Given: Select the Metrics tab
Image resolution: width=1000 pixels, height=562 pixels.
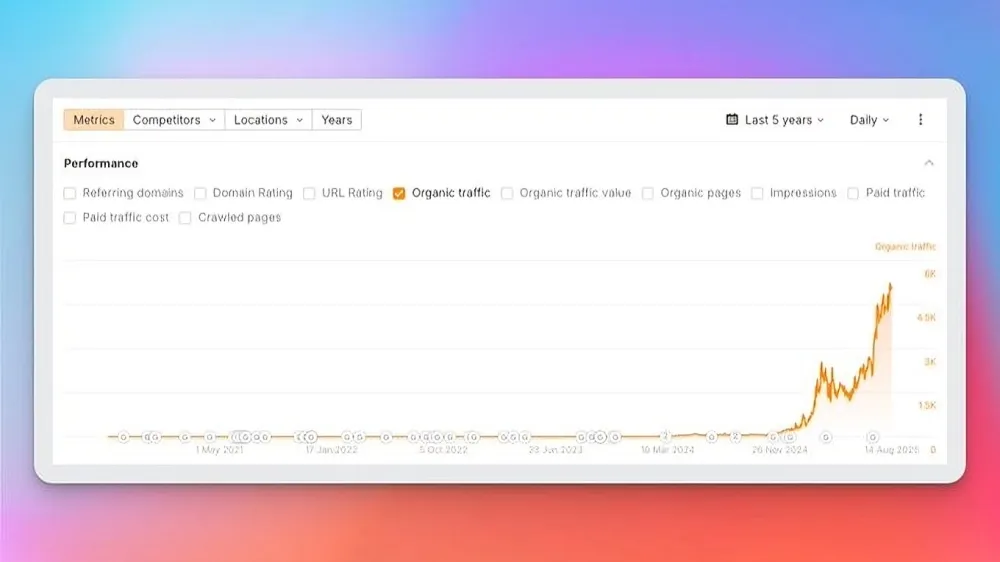Looking at the screenshot, I should coord(94,120).
